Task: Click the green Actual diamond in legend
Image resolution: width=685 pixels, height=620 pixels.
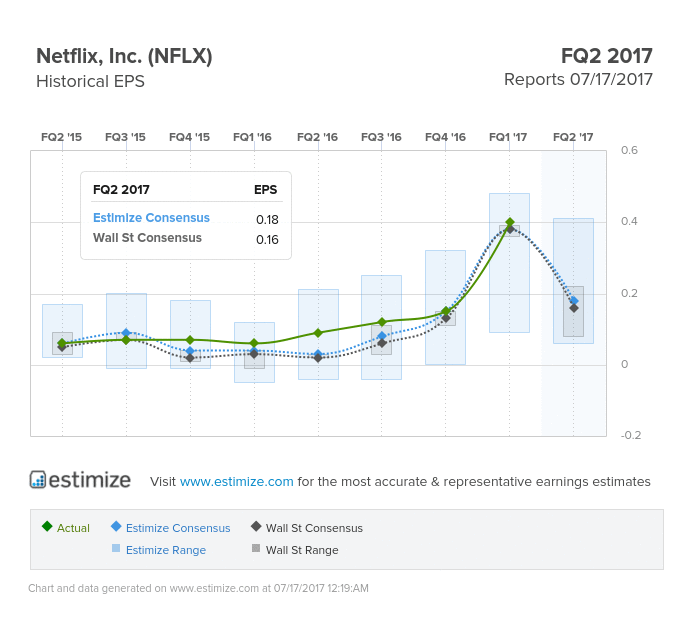Action: pyautogui.click(x=47, y=526)
